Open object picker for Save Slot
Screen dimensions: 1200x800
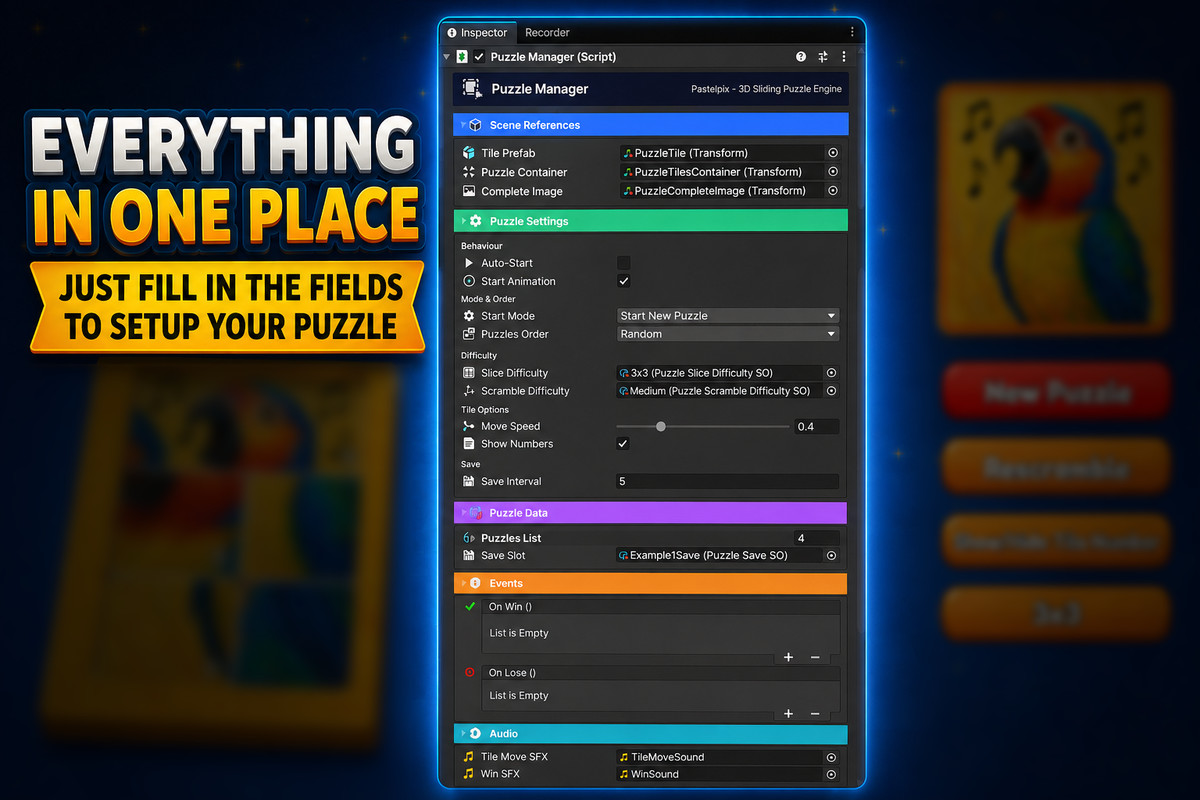pyautogui.click(x=832, y=556)
